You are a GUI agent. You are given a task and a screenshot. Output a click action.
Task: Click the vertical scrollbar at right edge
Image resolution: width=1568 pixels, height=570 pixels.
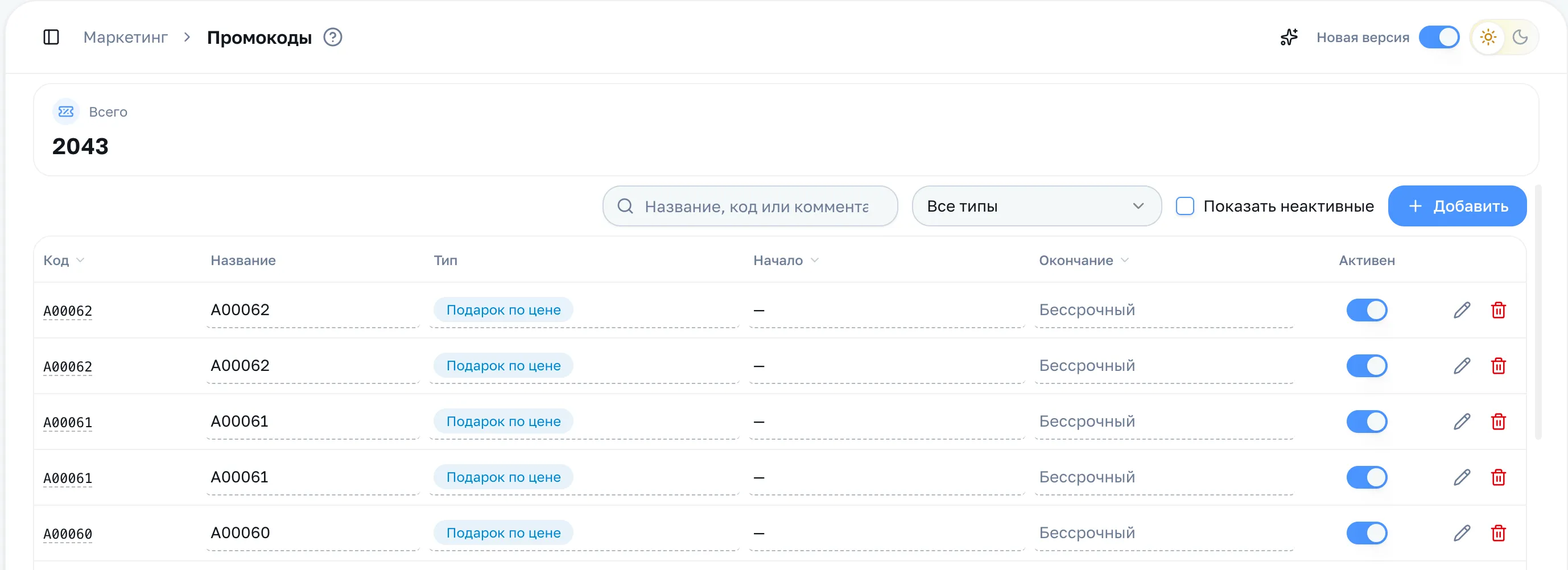click(1538, 312)
